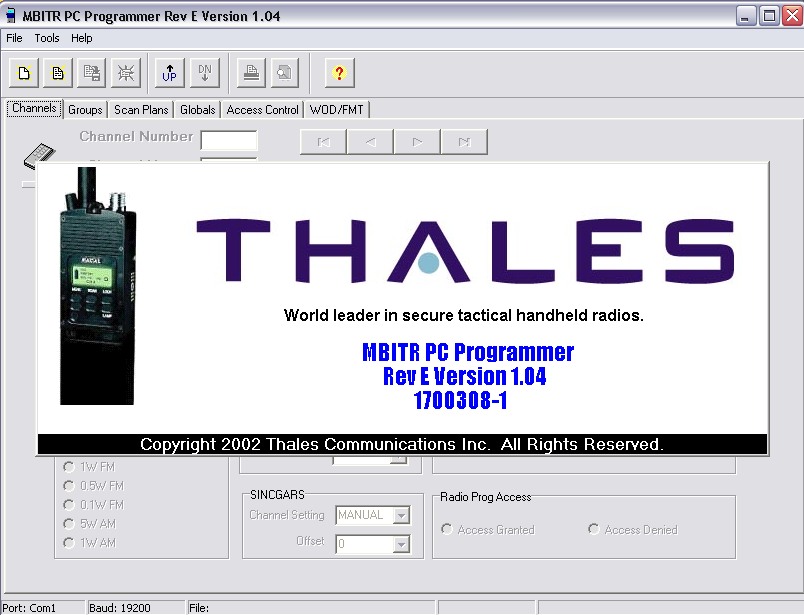Click the Print toolbar icon
Image resolution: width=804 pixels, height=615 pixels.
point(252,72)
